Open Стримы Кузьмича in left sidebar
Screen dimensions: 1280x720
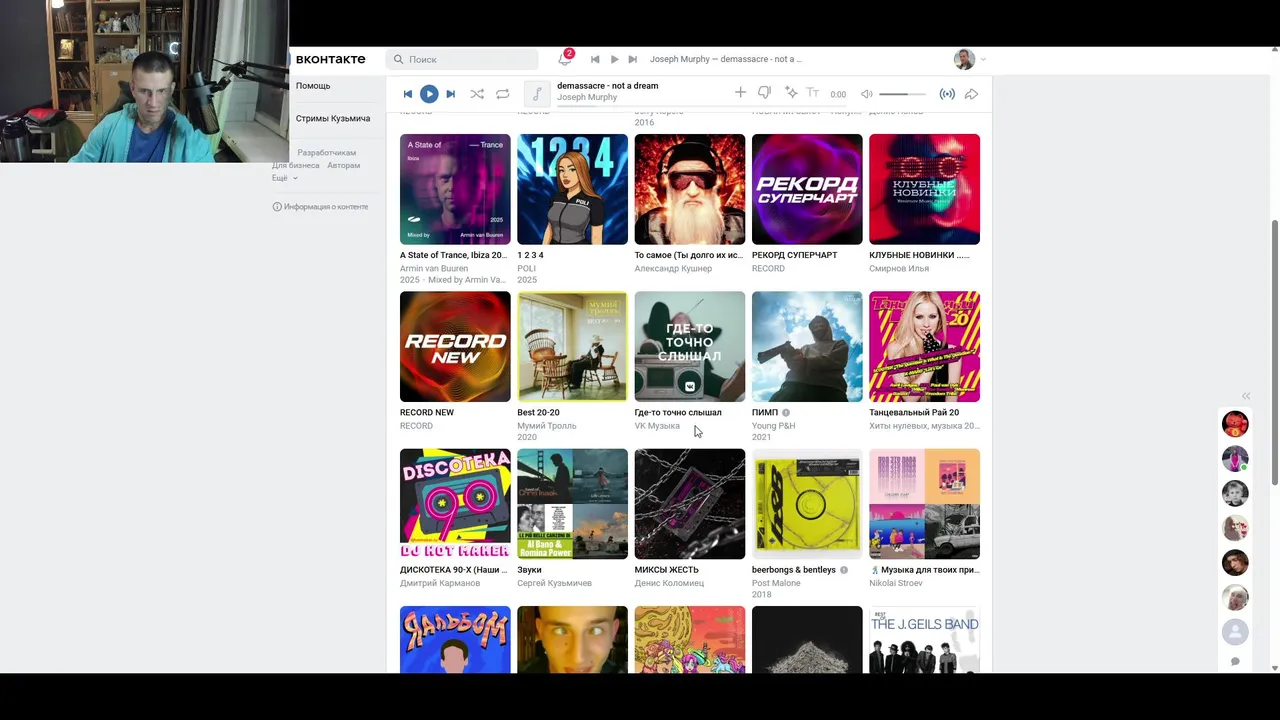(333, 118)
